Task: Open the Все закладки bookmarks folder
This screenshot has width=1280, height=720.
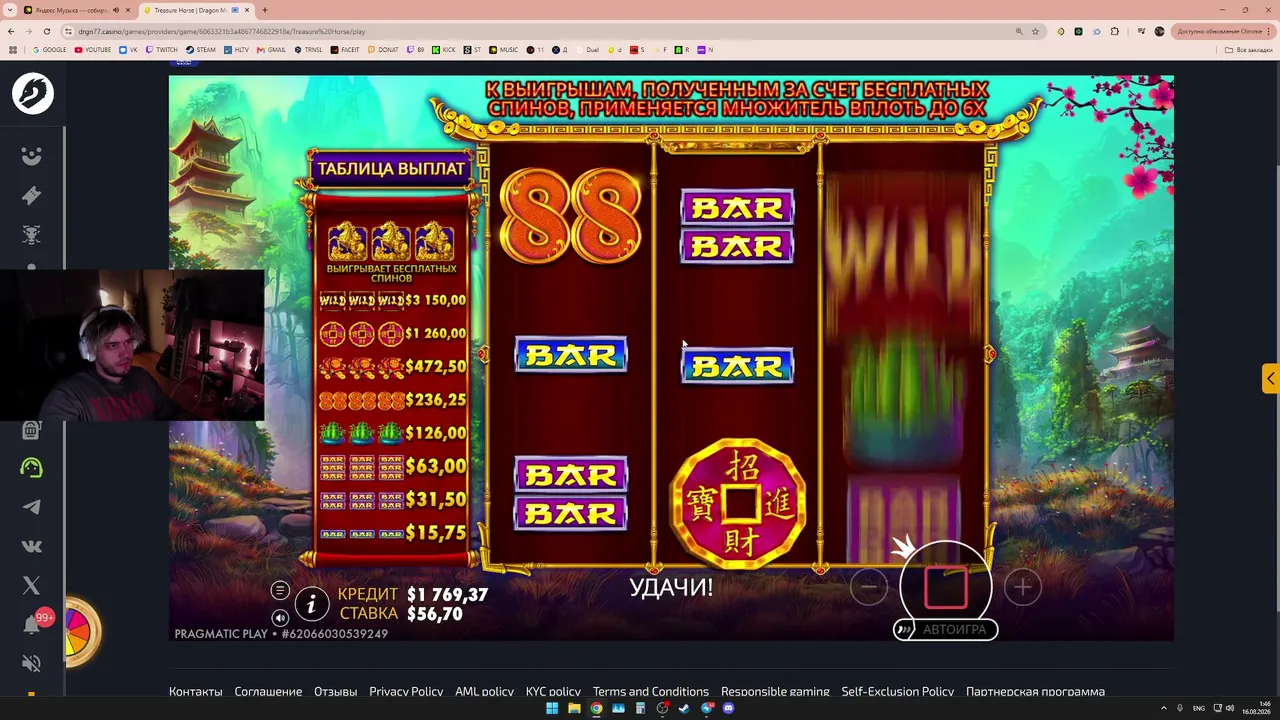Action: tap(1250, 49)
